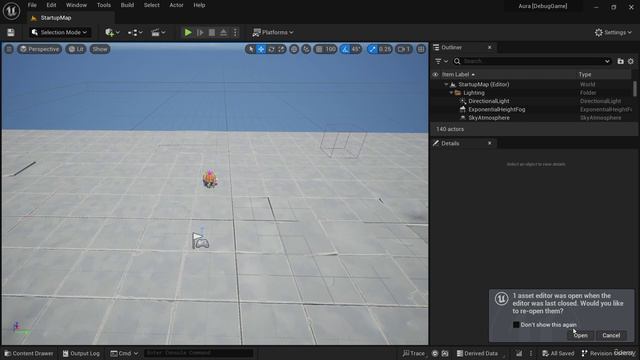Toggle scale snapping icon

click(x=372, y=49)
